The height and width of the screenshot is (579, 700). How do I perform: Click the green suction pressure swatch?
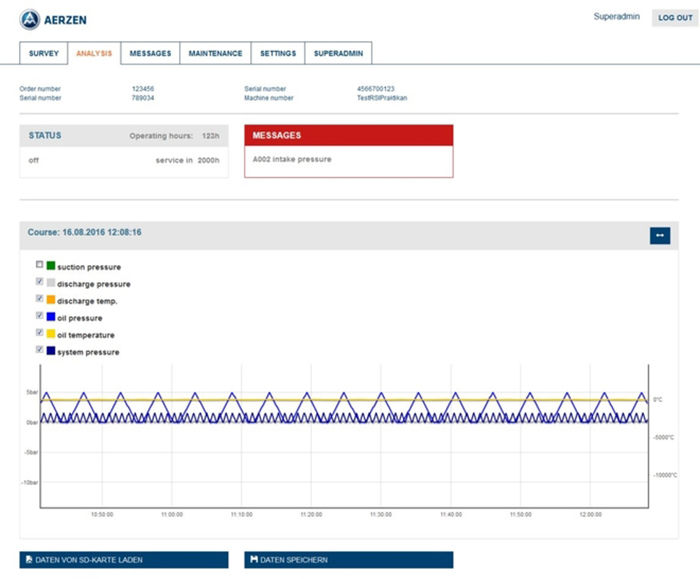pyautogui.click(x=51, y=266)
